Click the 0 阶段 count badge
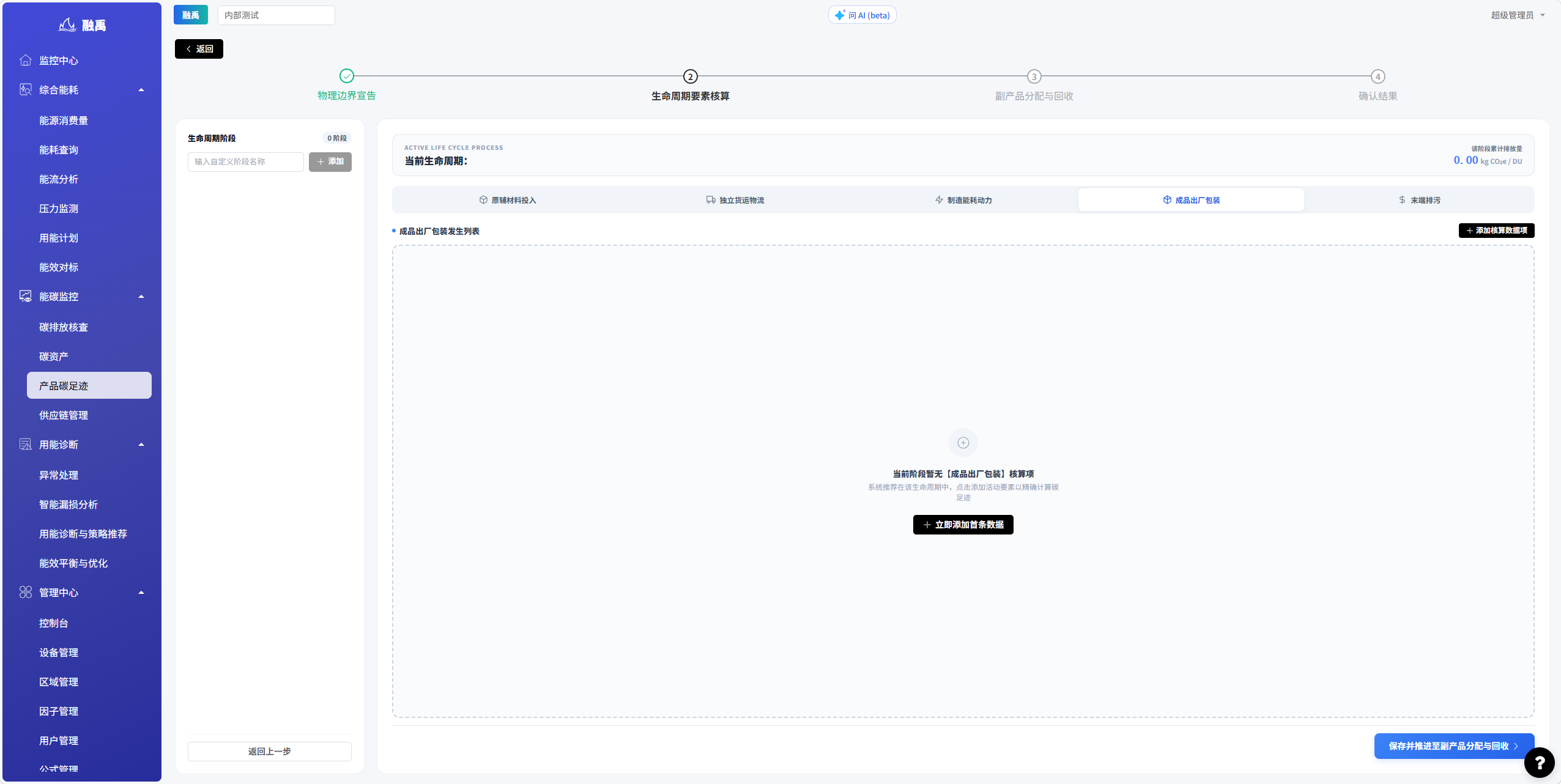 [x=337, y=138]
